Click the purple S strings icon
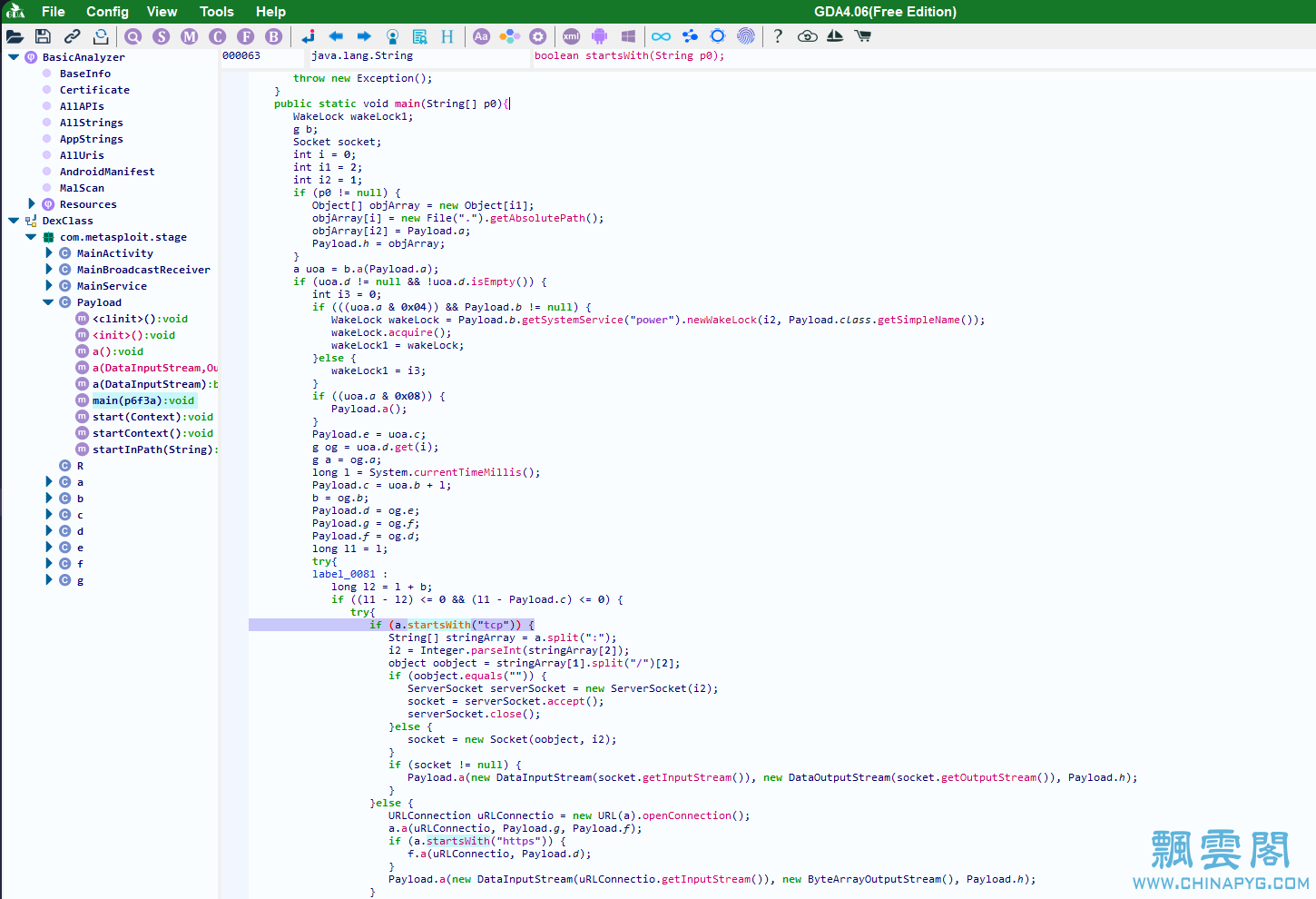This screenshot has height=899, width=1316. 162,36
